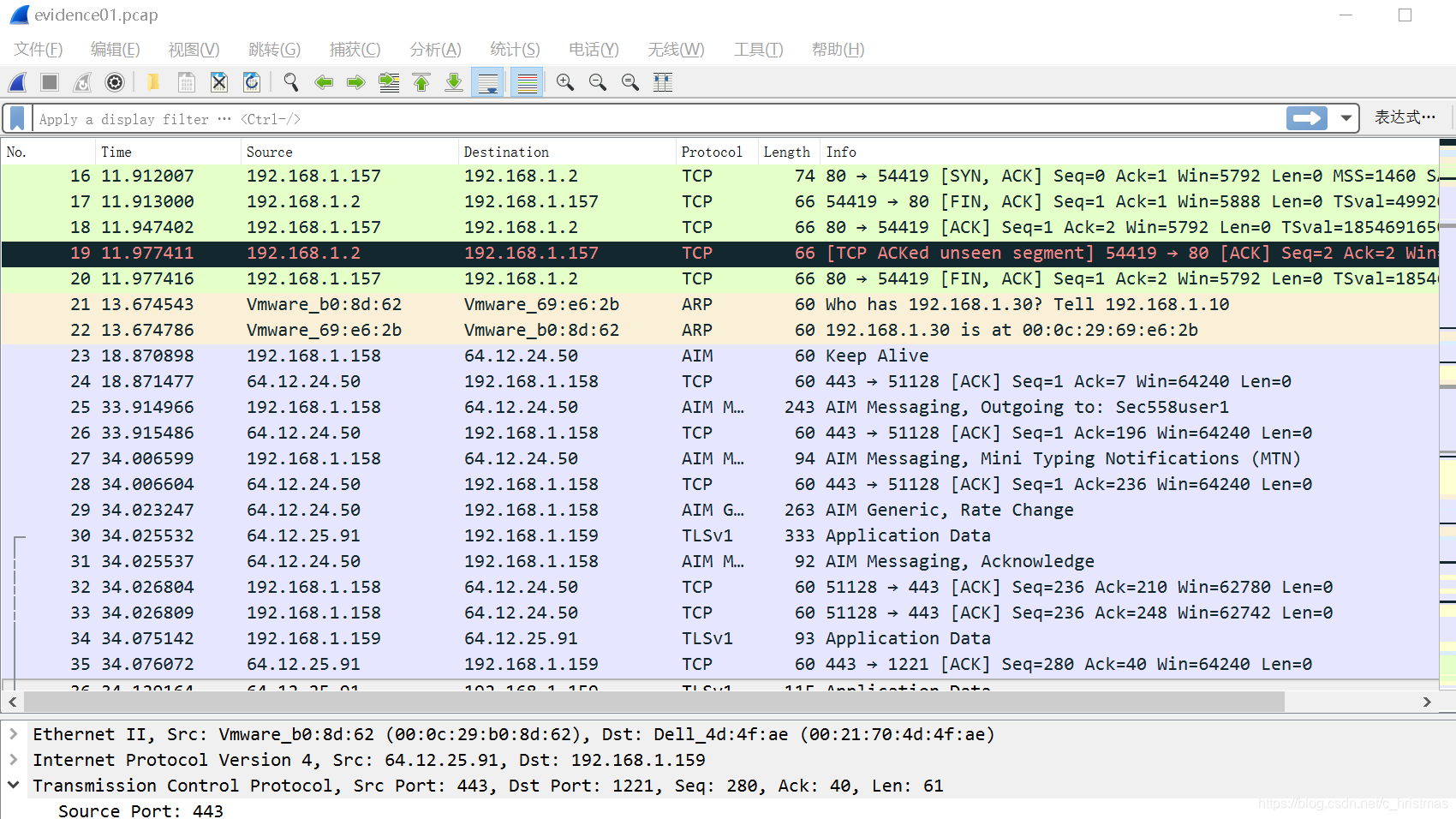The image size is (1456, 819).
Task: Open the 视图(V) menu
Action: (x=194, y=50)
